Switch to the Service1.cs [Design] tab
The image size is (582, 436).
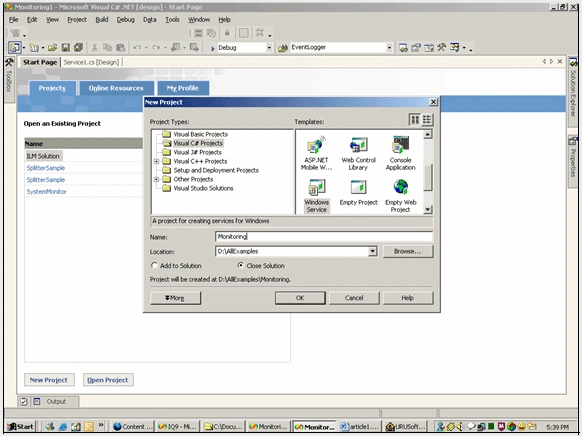point(91,62)
